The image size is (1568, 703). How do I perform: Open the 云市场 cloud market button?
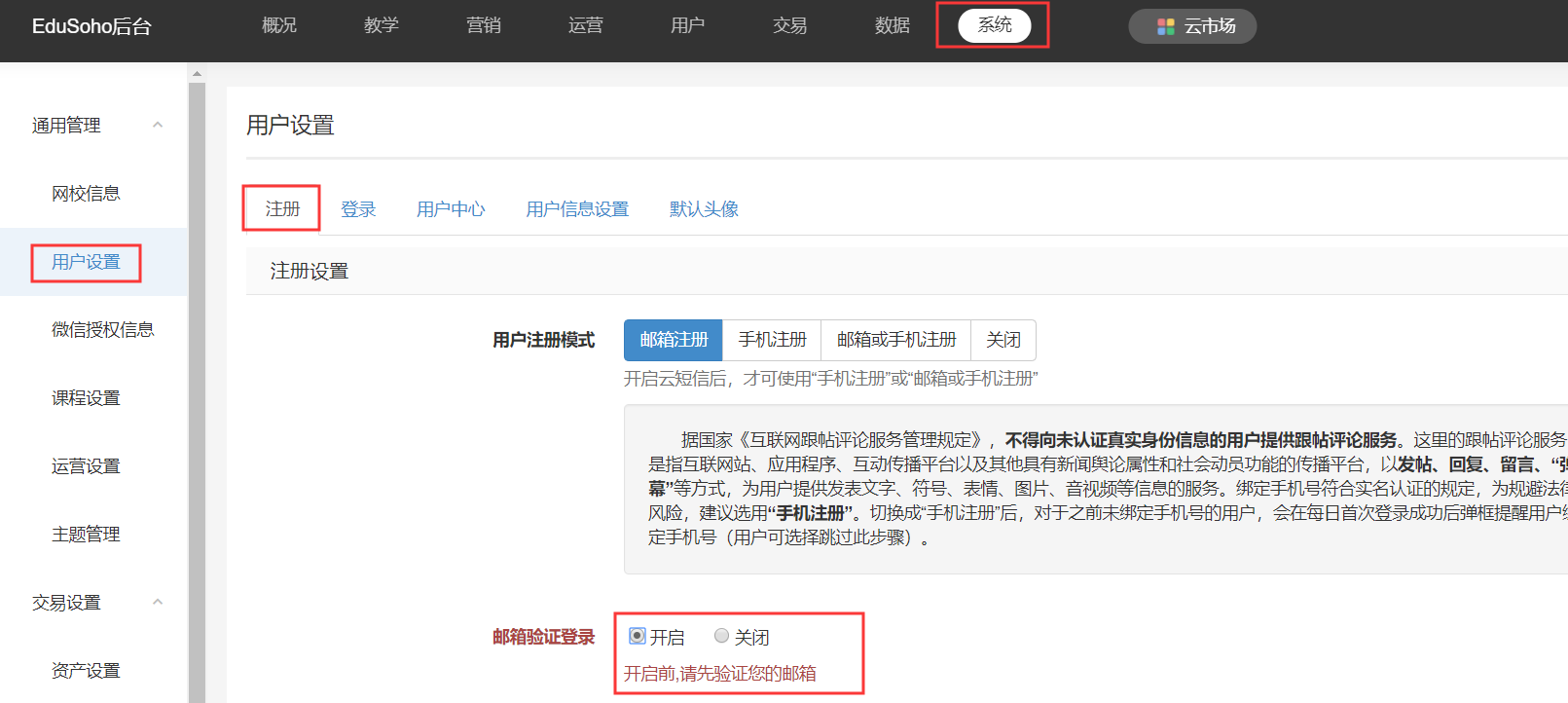(1192, 26)
